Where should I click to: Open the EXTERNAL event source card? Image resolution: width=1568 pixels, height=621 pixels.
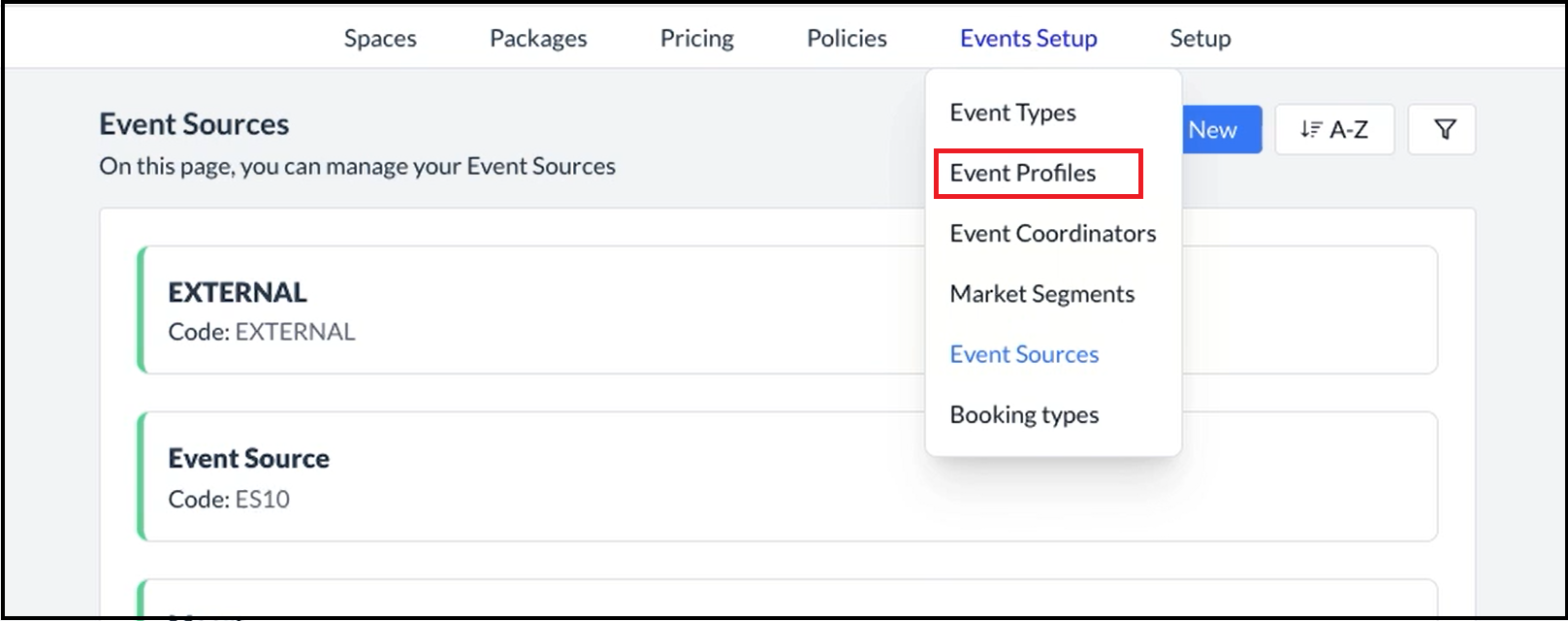click(524, 310)
